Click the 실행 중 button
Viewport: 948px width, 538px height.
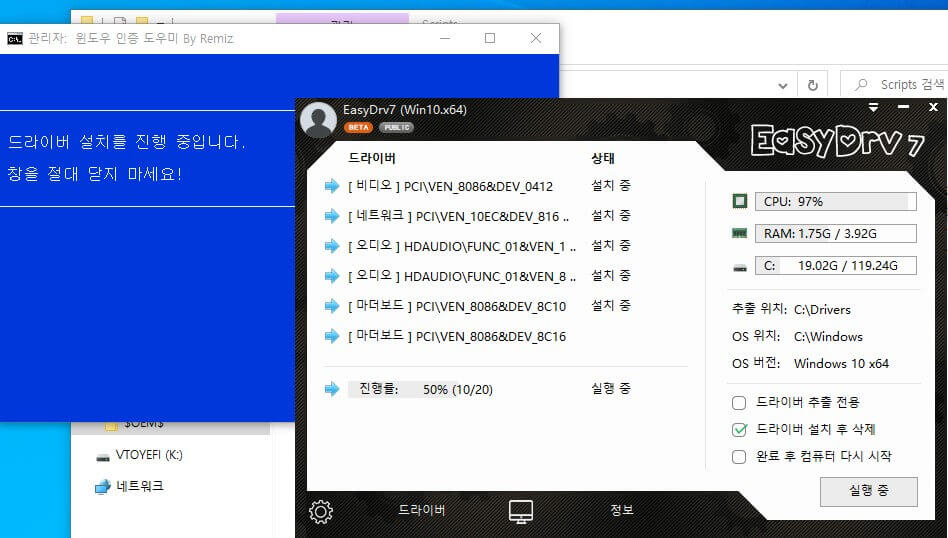pyautogui.click(x=869, y=491)
